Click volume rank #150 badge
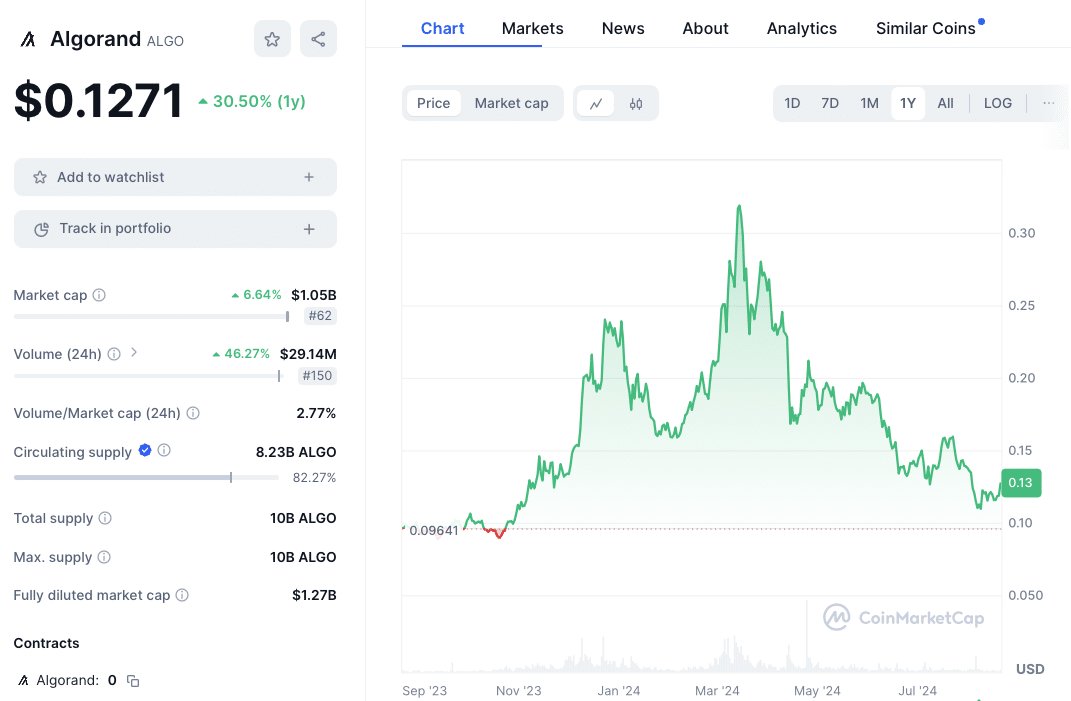This screenshot has width=1071, height=701. (x=317, y=376)
